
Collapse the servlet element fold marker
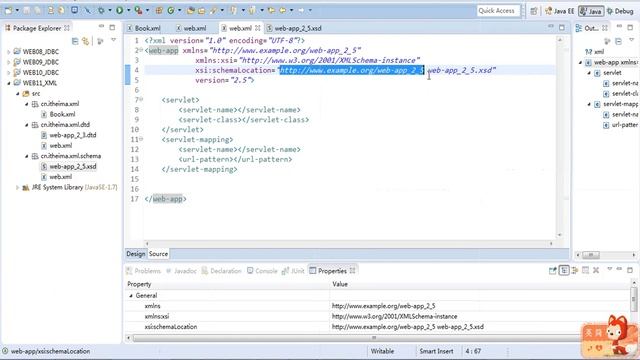pyautogui.click(x=141, y=100)
